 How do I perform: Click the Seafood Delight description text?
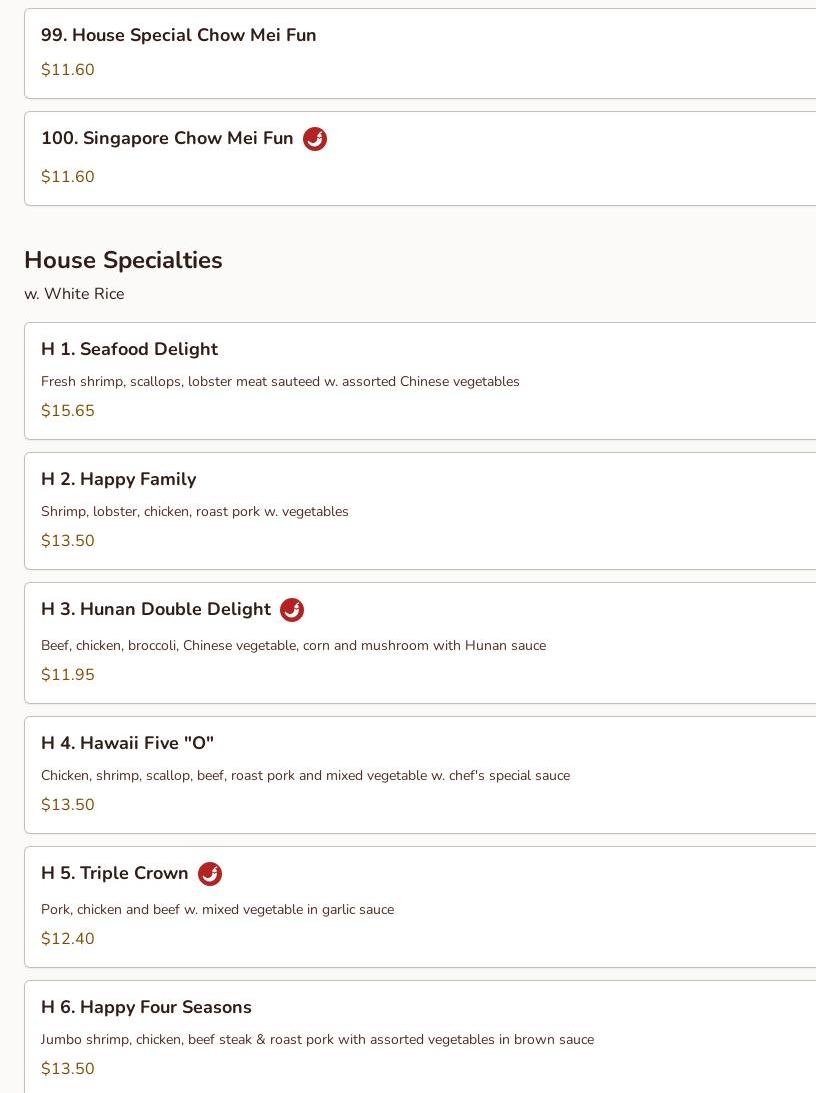pyautogui.click(x=280, y=382)
